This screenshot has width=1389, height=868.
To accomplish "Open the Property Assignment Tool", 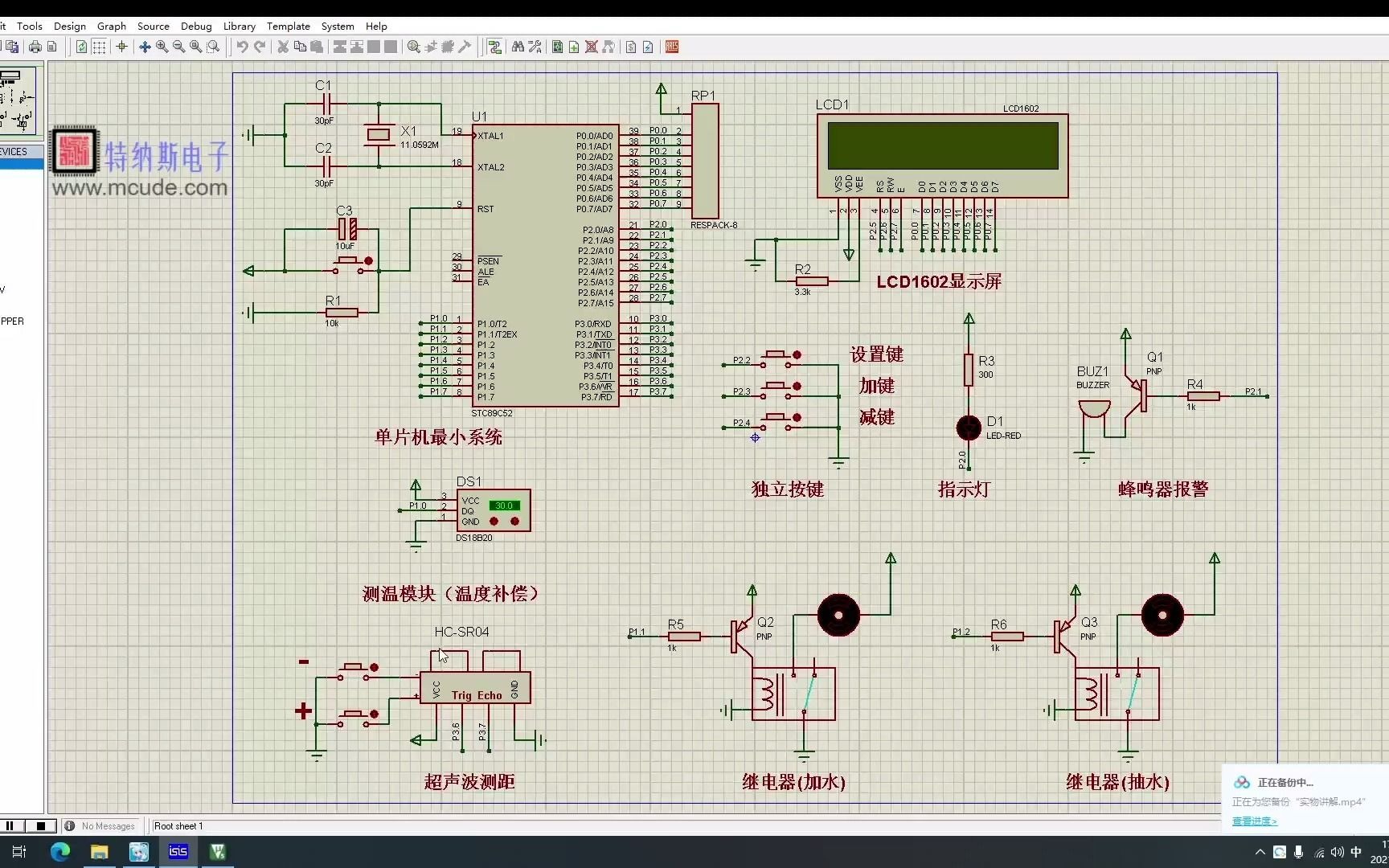I will tap(535, 47).
